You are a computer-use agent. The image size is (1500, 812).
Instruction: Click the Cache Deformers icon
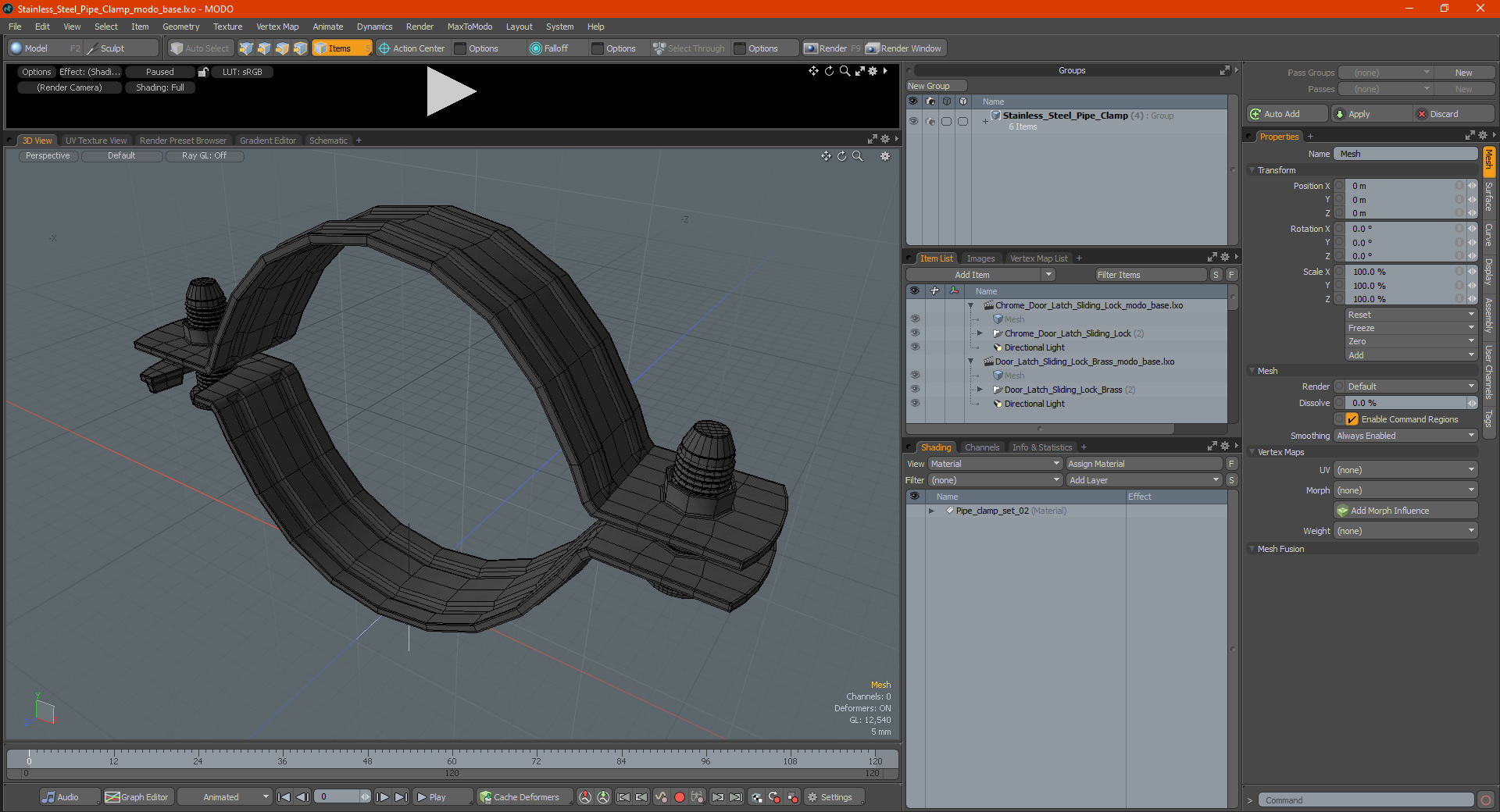[x=486, y=797]
